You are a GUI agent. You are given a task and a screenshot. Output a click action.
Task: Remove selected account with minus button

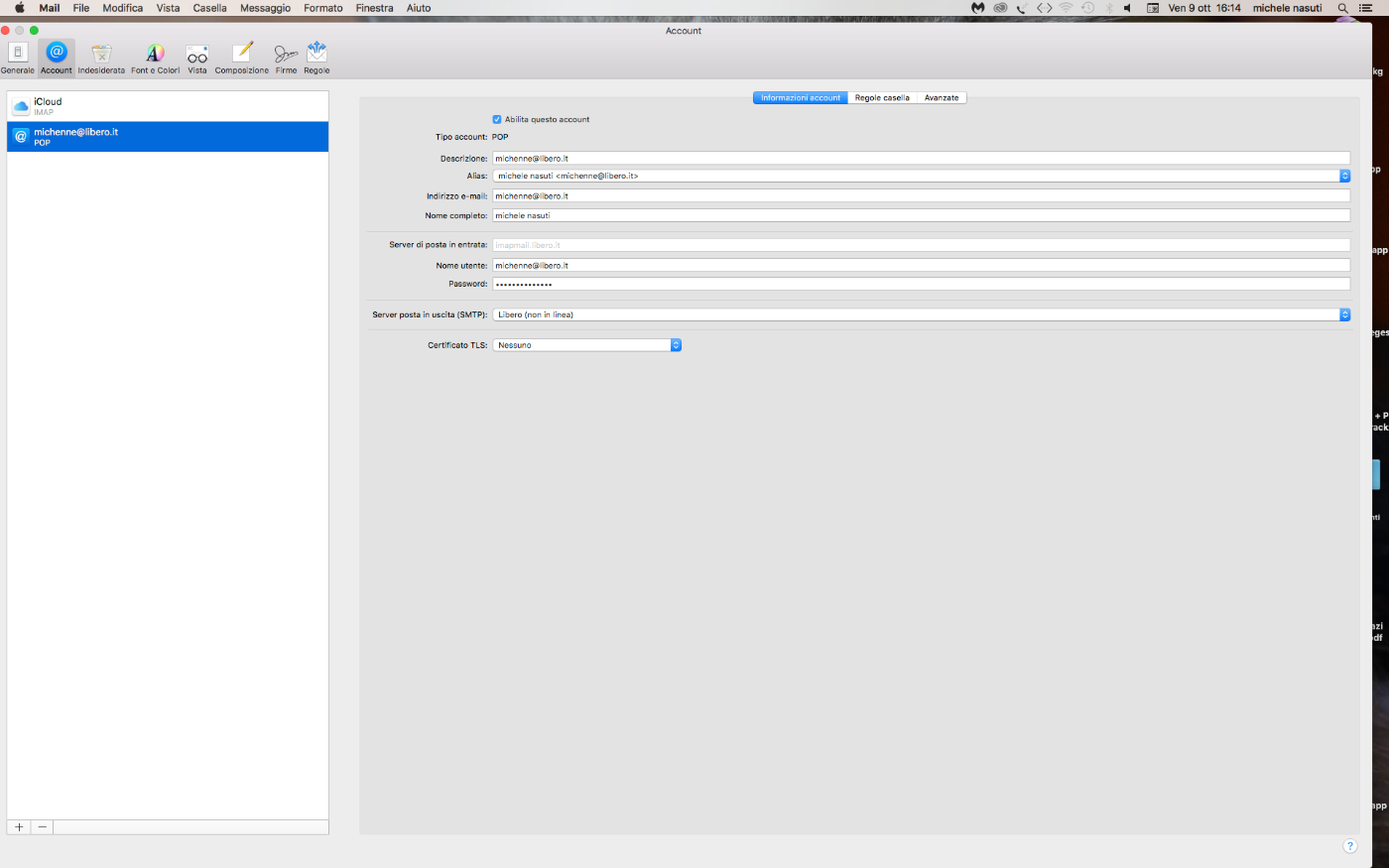click(42, 827)
